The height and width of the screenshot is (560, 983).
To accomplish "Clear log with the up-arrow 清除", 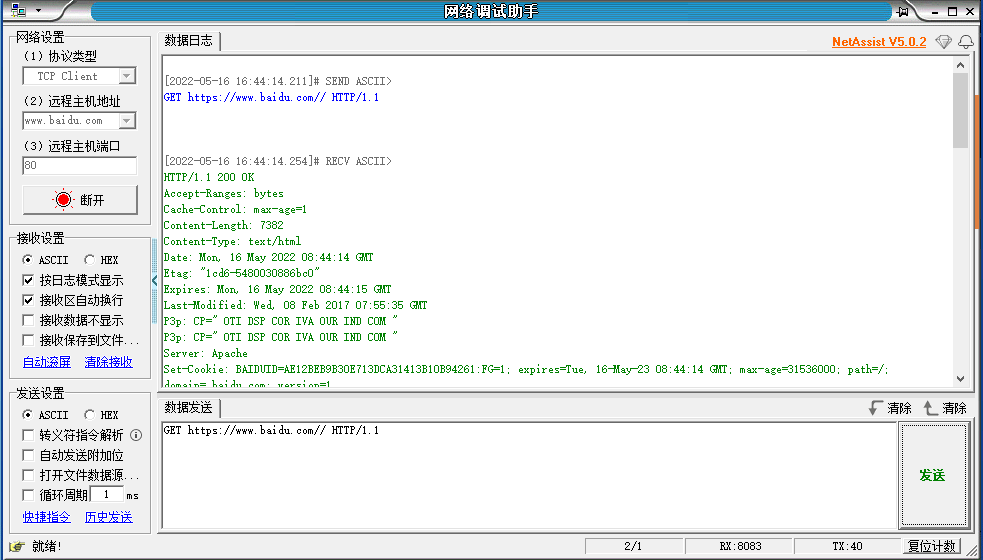I will pos(944,408).
